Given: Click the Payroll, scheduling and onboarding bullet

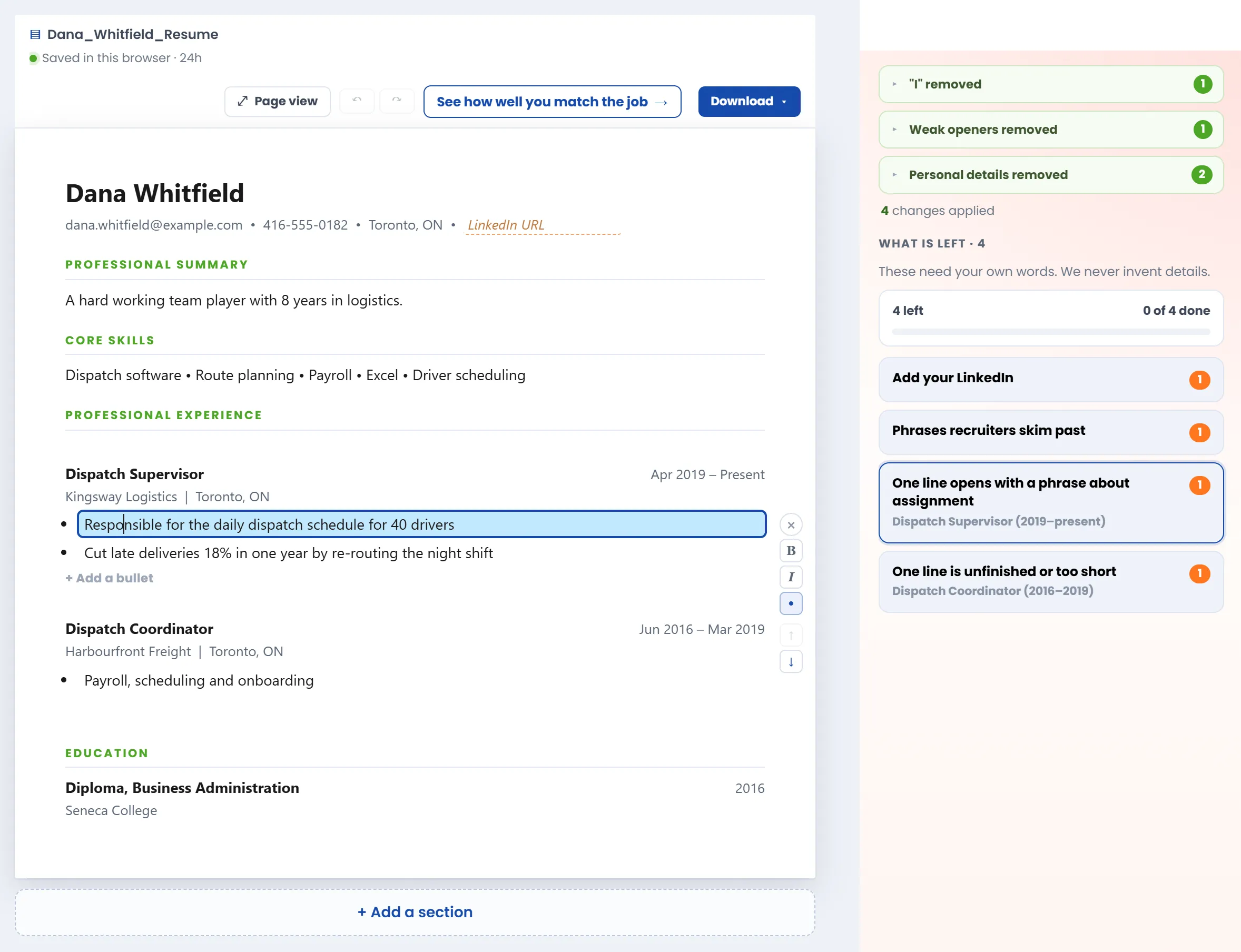Looking at the screenshot, I should [199, 681].
